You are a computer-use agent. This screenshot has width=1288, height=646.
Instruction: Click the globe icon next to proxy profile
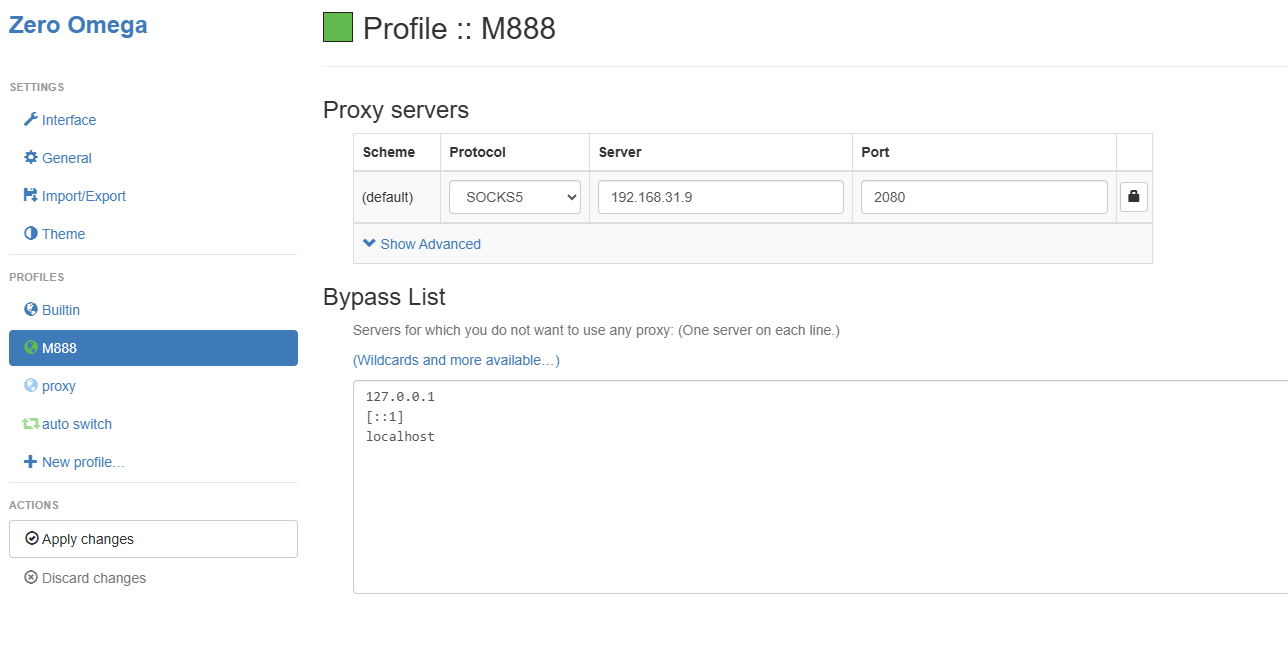[30, 386]
